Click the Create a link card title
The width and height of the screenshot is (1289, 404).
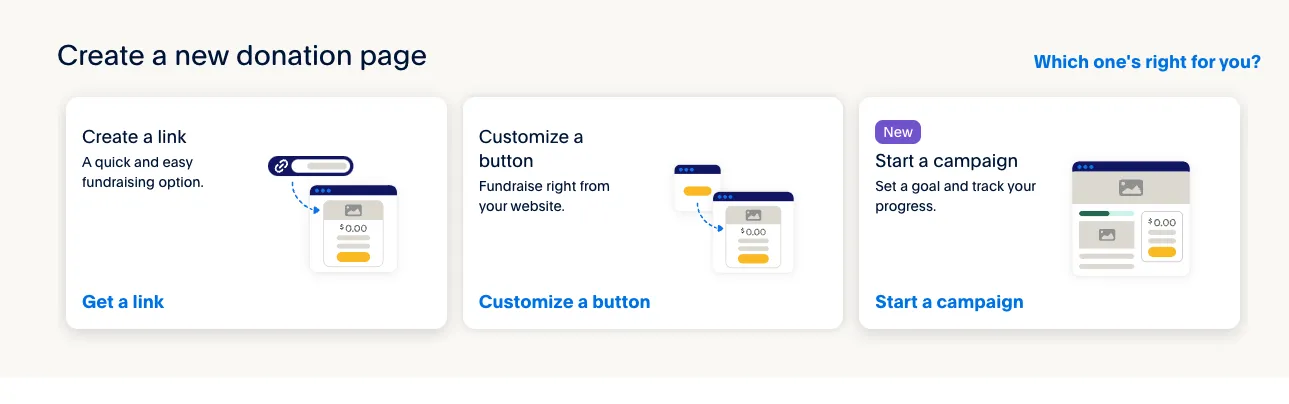click(x=134, y=137)
